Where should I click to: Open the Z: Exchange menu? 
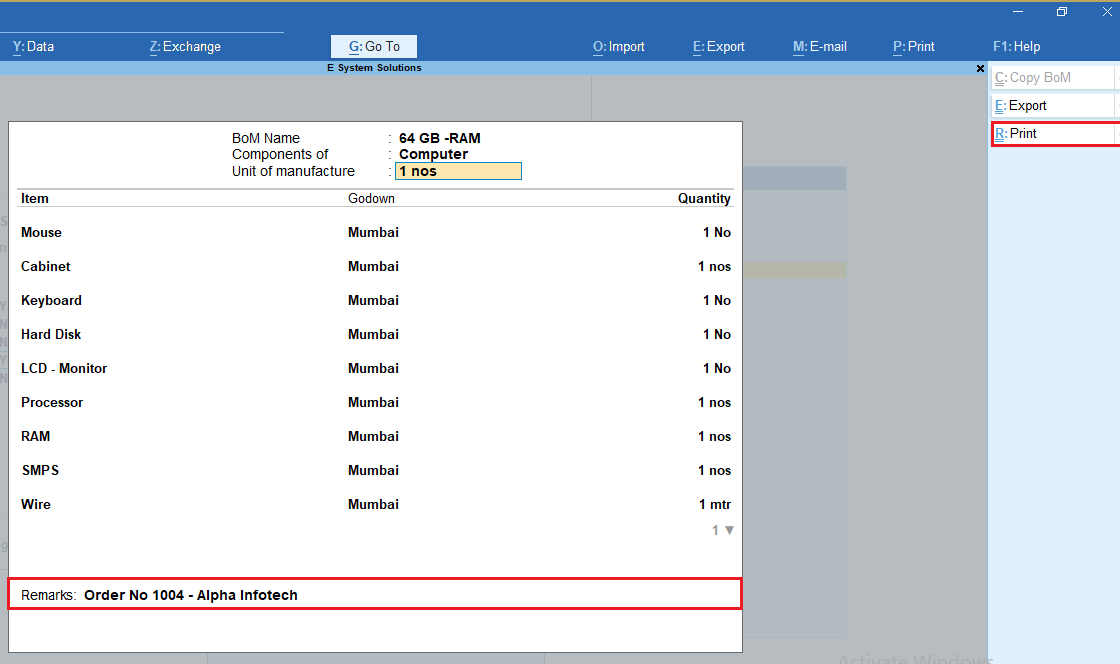(x=184, y=46)
